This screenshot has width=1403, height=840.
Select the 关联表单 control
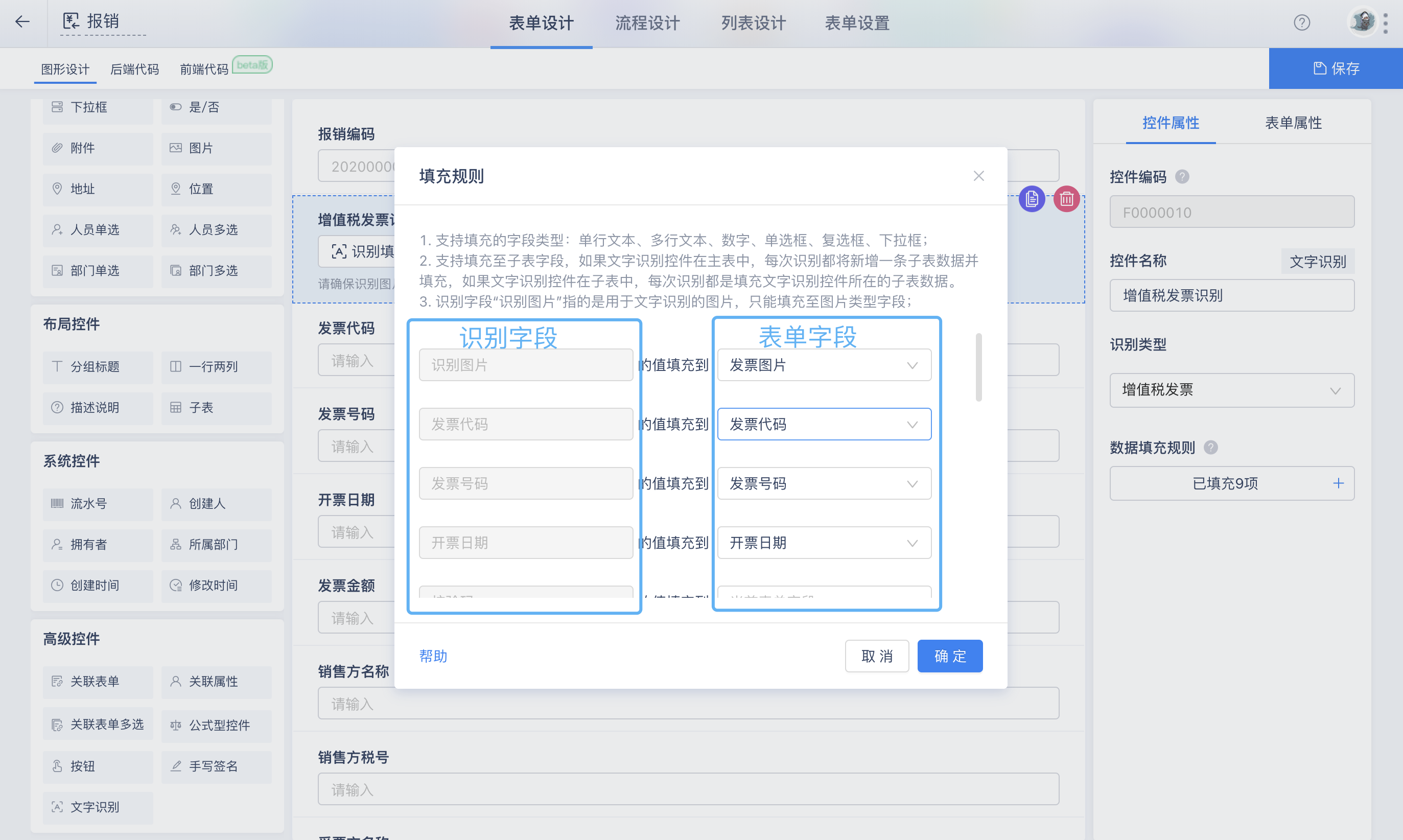pos(98,682)
